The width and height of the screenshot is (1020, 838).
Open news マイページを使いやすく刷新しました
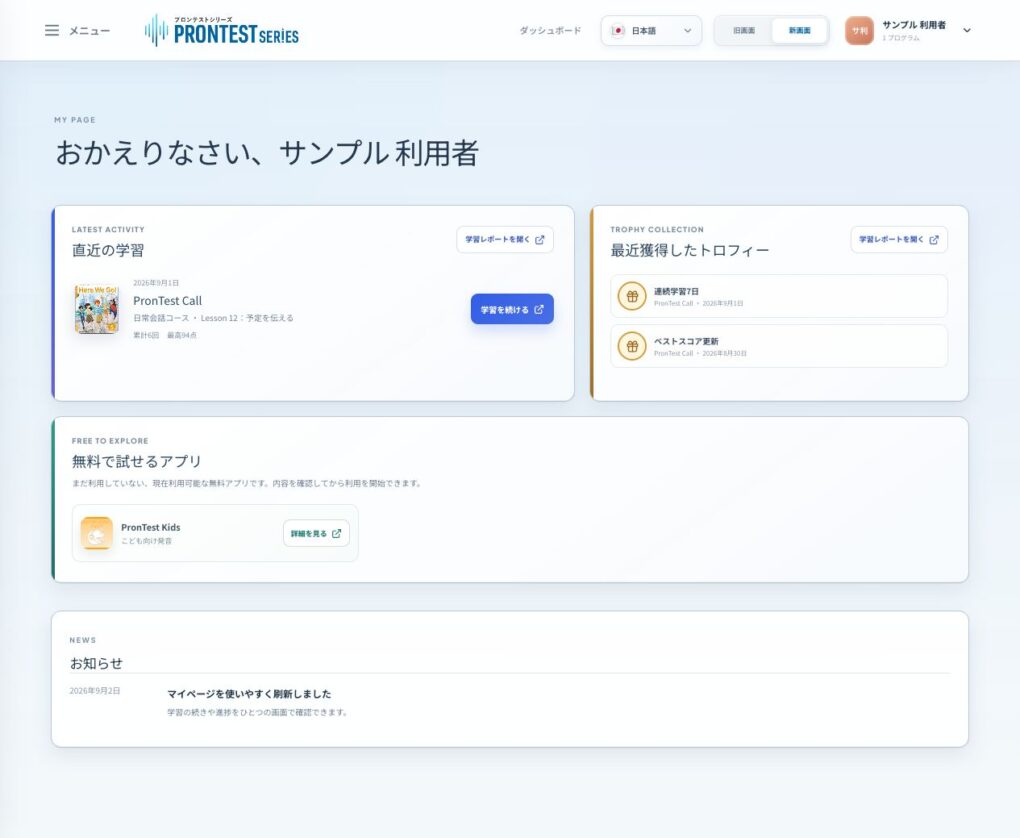tap(249, 694)
